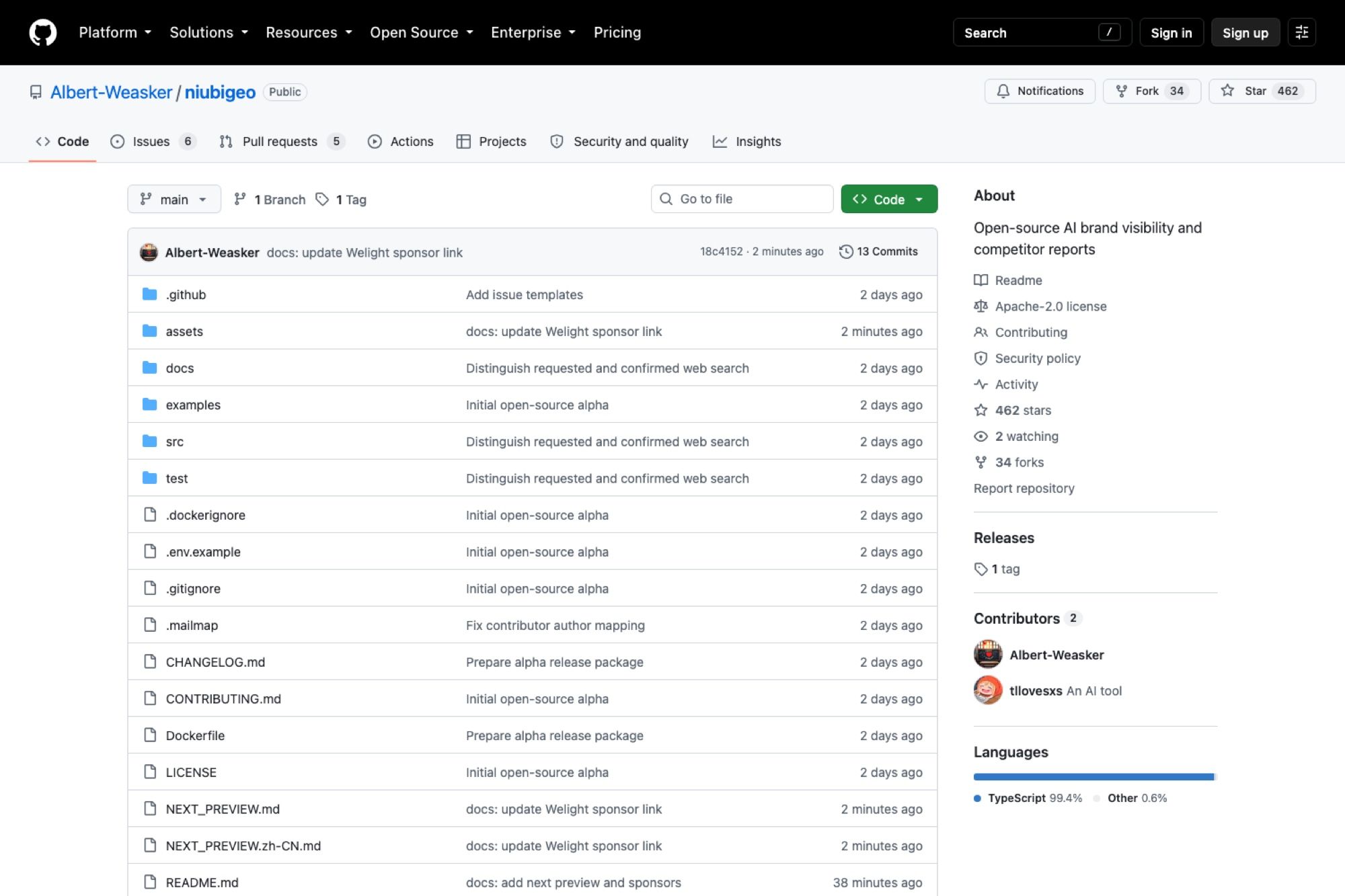Screen dimensions: 1345x896
Task: Click the license scale icon in About
Action: 981,307
